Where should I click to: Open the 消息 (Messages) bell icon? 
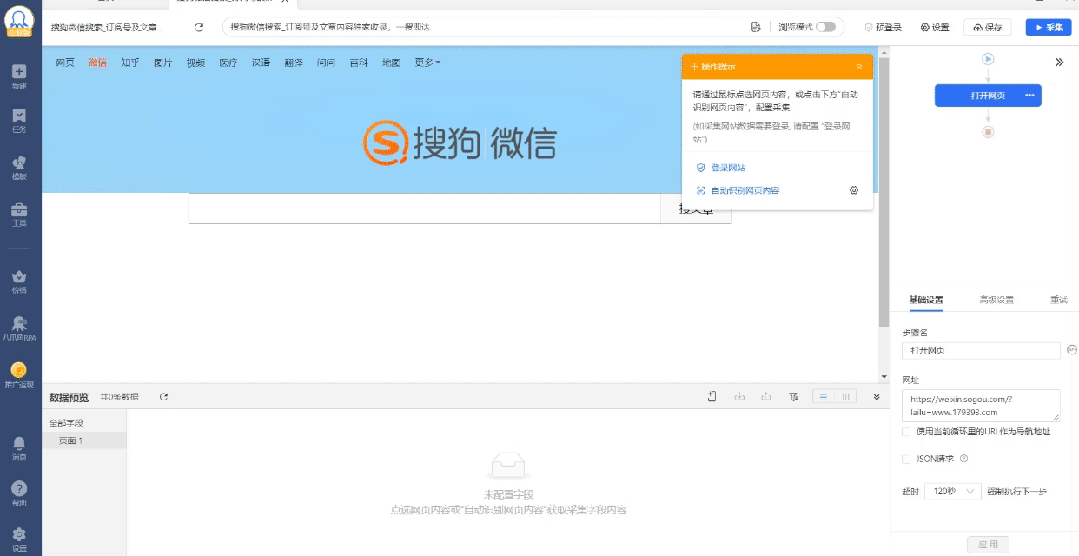(19, 442)
